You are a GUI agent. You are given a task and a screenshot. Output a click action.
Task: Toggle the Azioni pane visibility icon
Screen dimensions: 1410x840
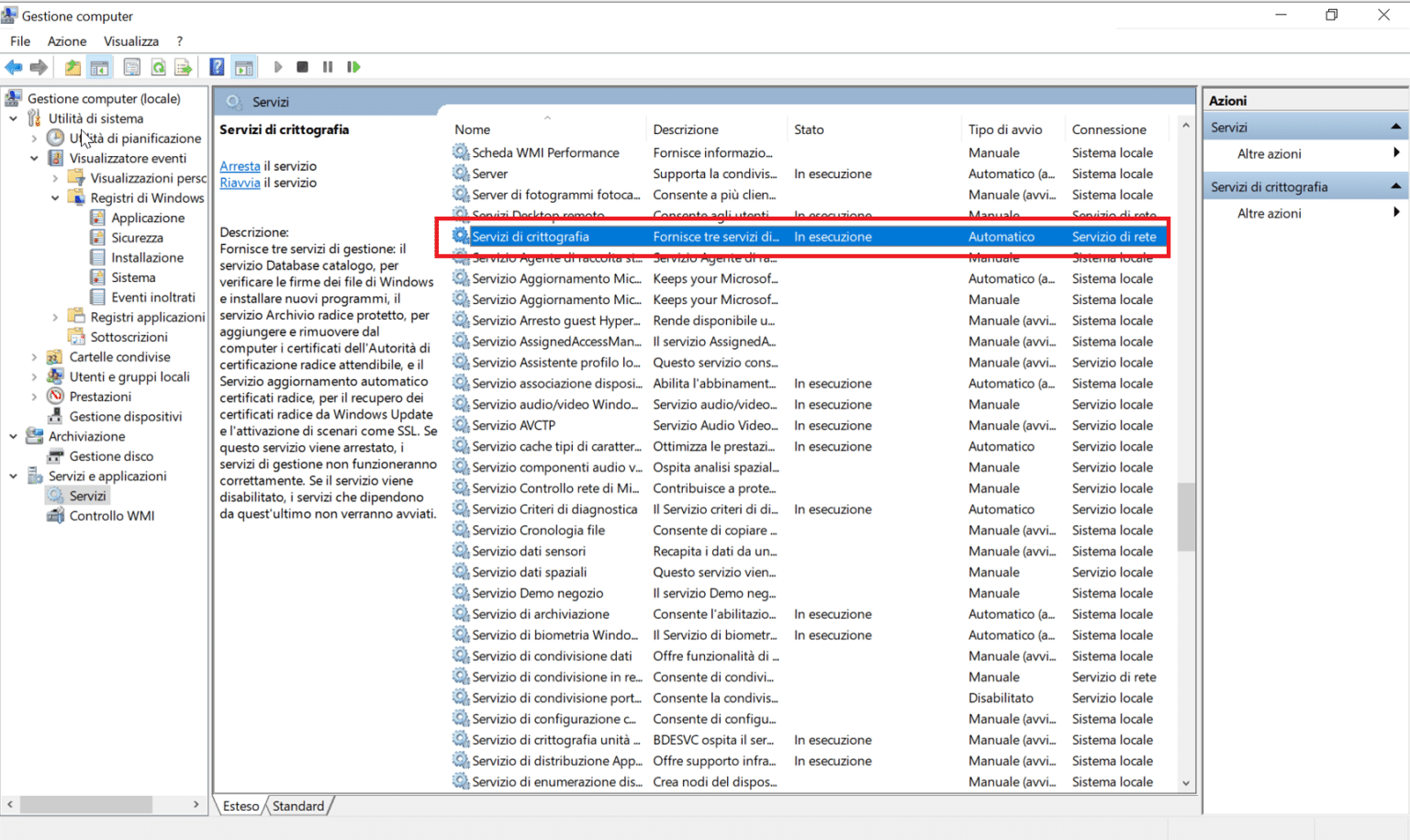click(244, 66)
